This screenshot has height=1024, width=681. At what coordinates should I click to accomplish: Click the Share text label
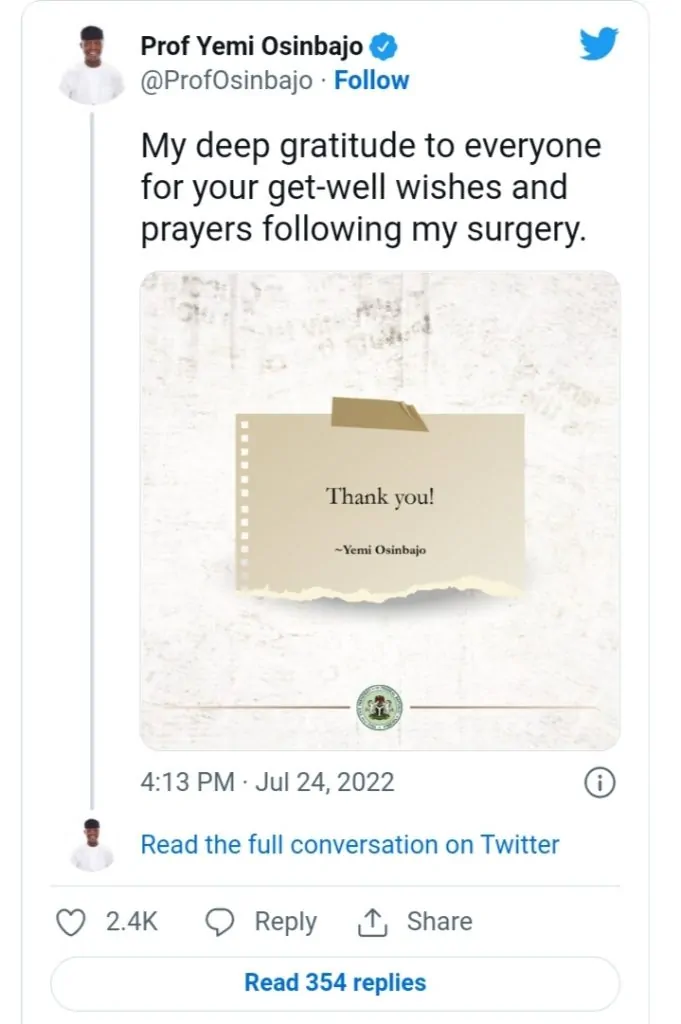[x=438, y=922]
